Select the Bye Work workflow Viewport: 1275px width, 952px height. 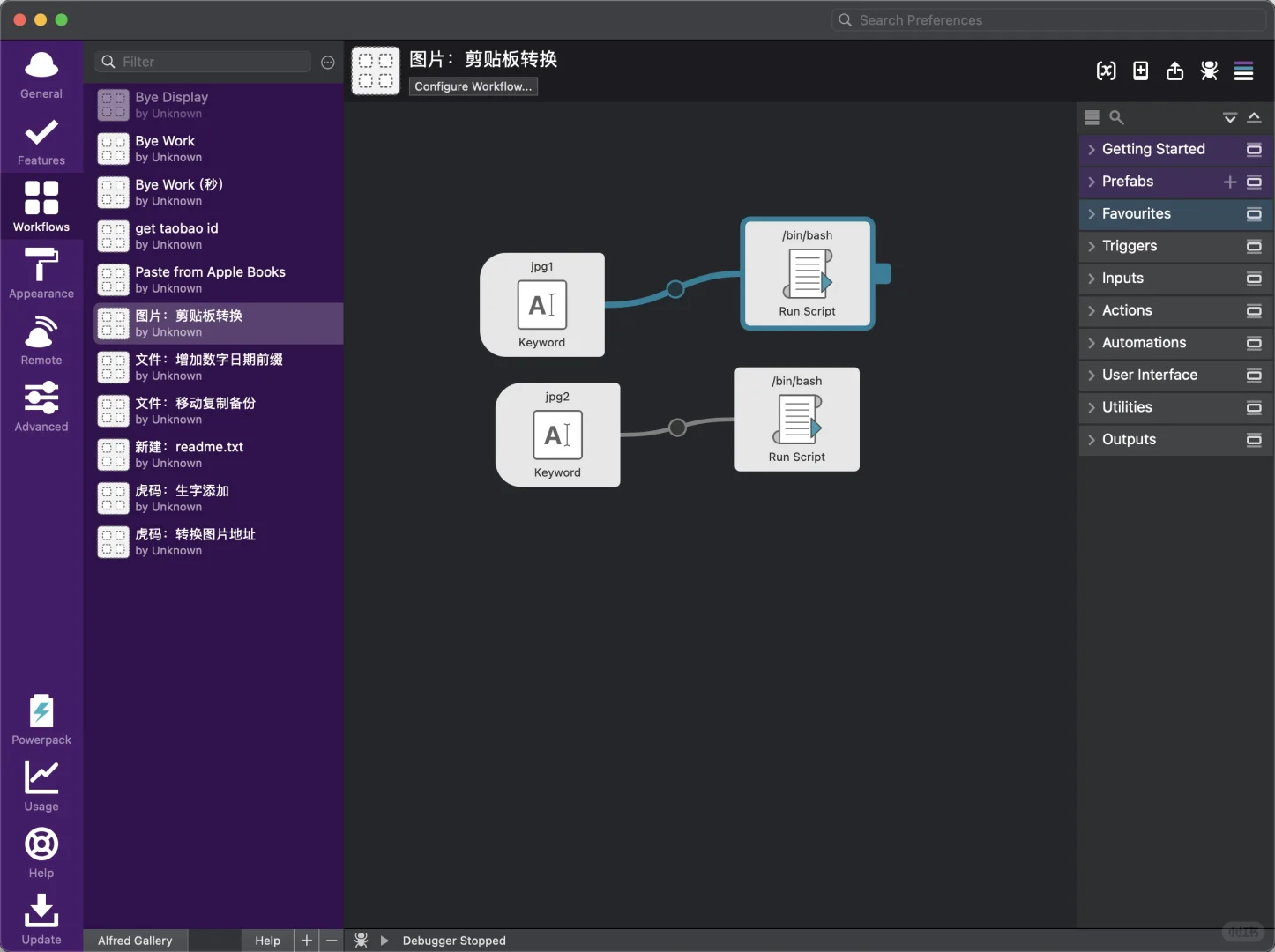219,149
